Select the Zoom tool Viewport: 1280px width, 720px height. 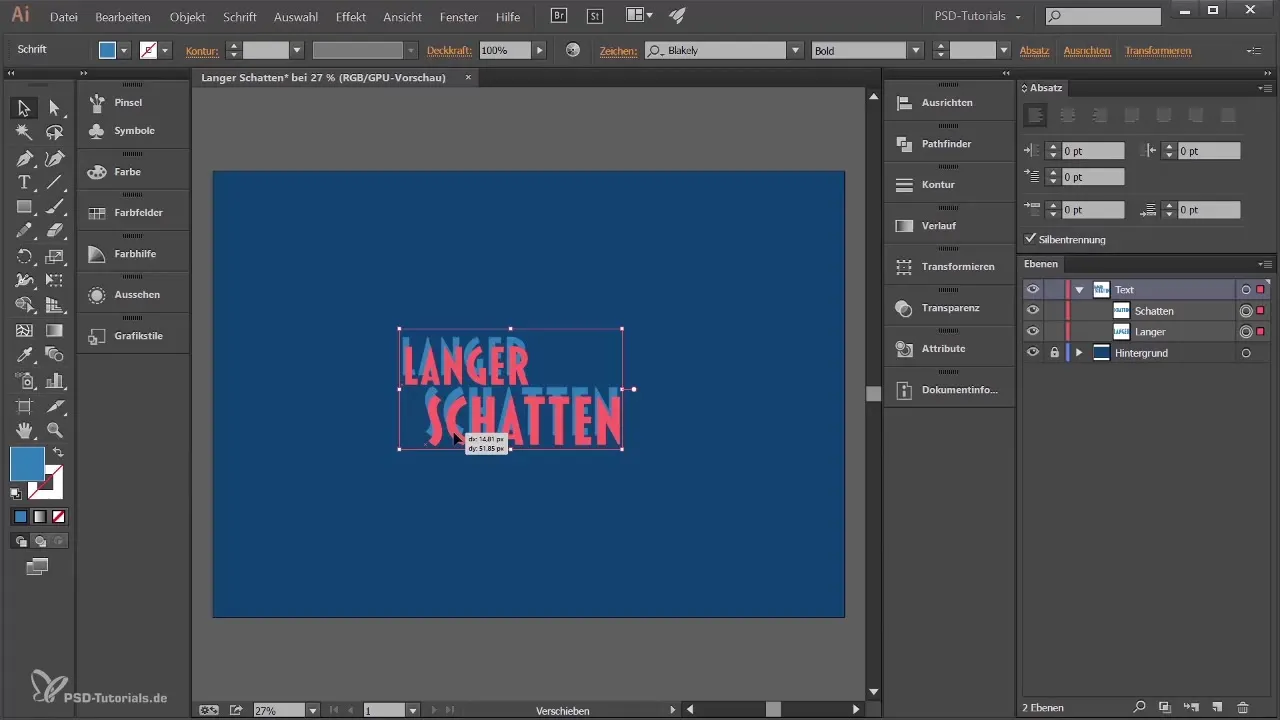pos(55,430)
